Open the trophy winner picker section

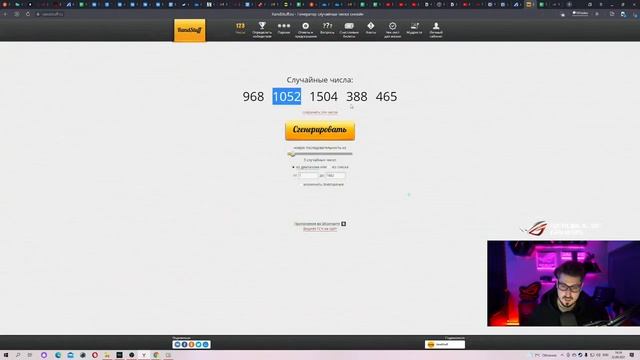click(262, 30)
